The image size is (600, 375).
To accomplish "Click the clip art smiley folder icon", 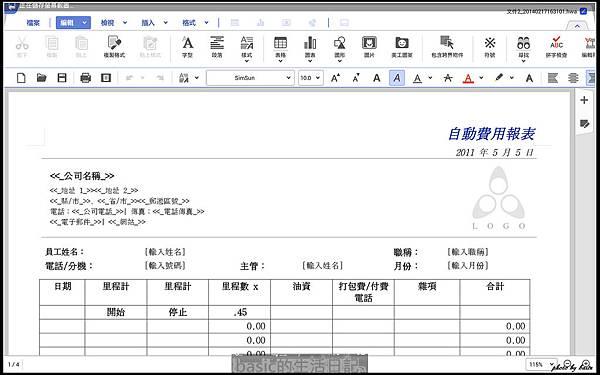I will point(402,43).
